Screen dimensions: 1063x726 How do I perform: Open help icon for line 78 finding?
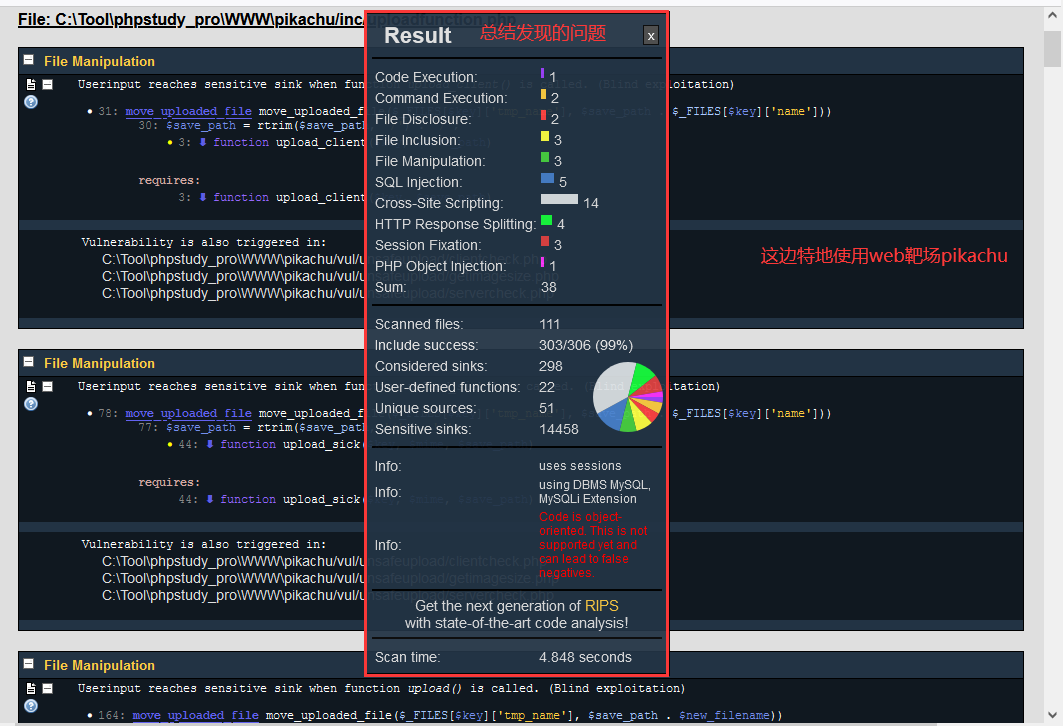coord(31,404)
